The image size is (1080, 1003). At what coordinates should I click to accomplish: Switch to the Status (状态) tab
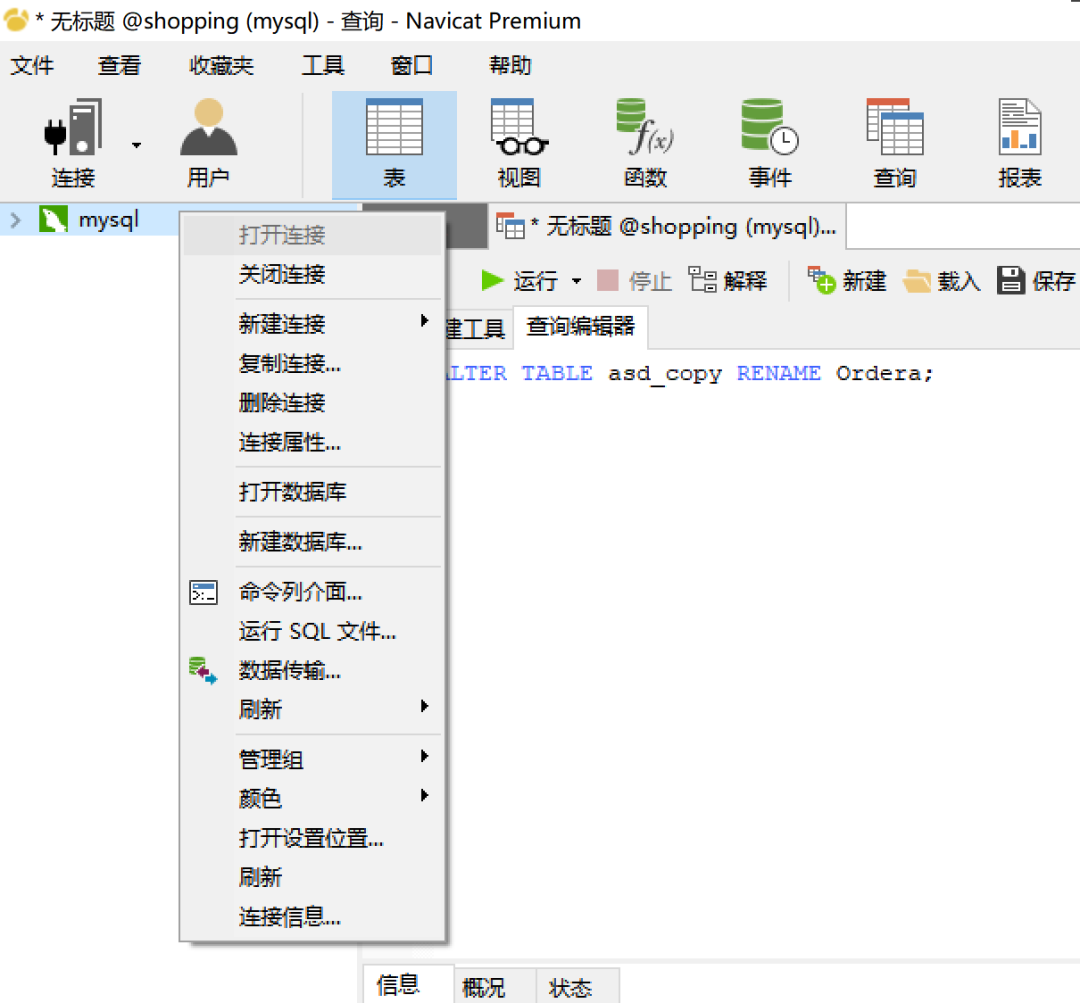[570, 988]
